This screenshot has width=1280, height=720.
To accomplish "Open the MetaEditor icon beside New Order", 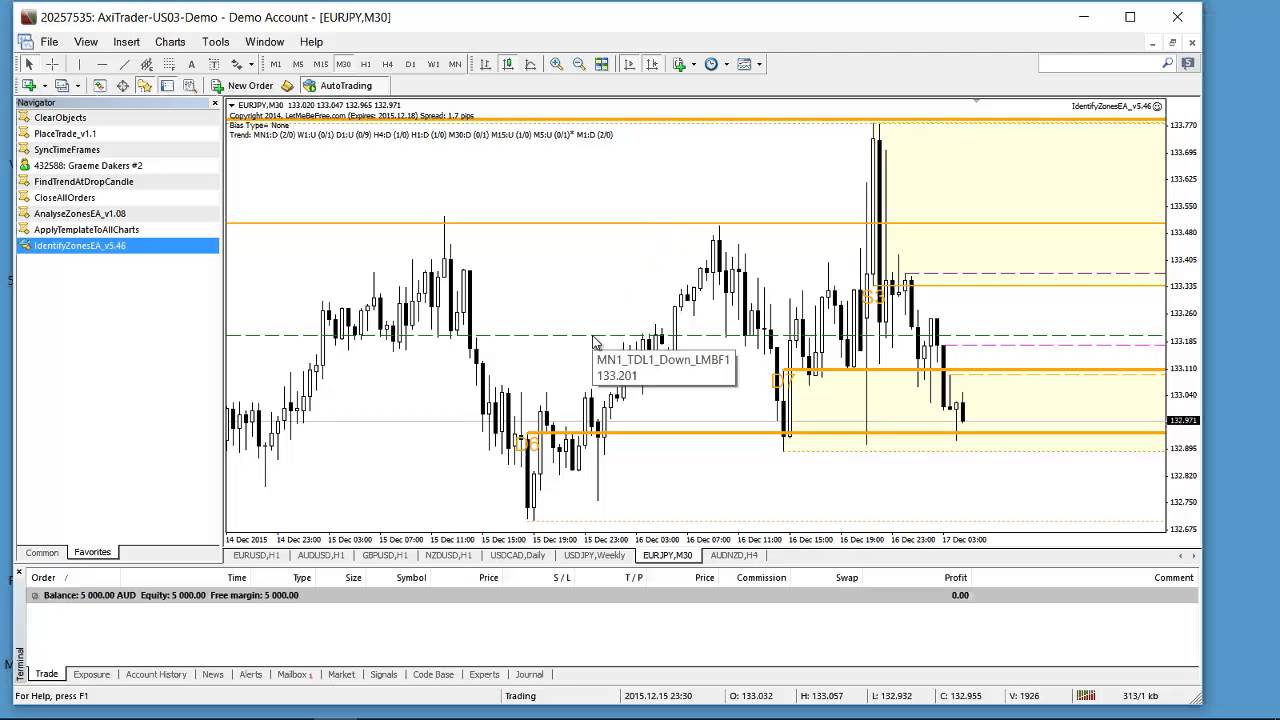I will [x=287, y=86].
